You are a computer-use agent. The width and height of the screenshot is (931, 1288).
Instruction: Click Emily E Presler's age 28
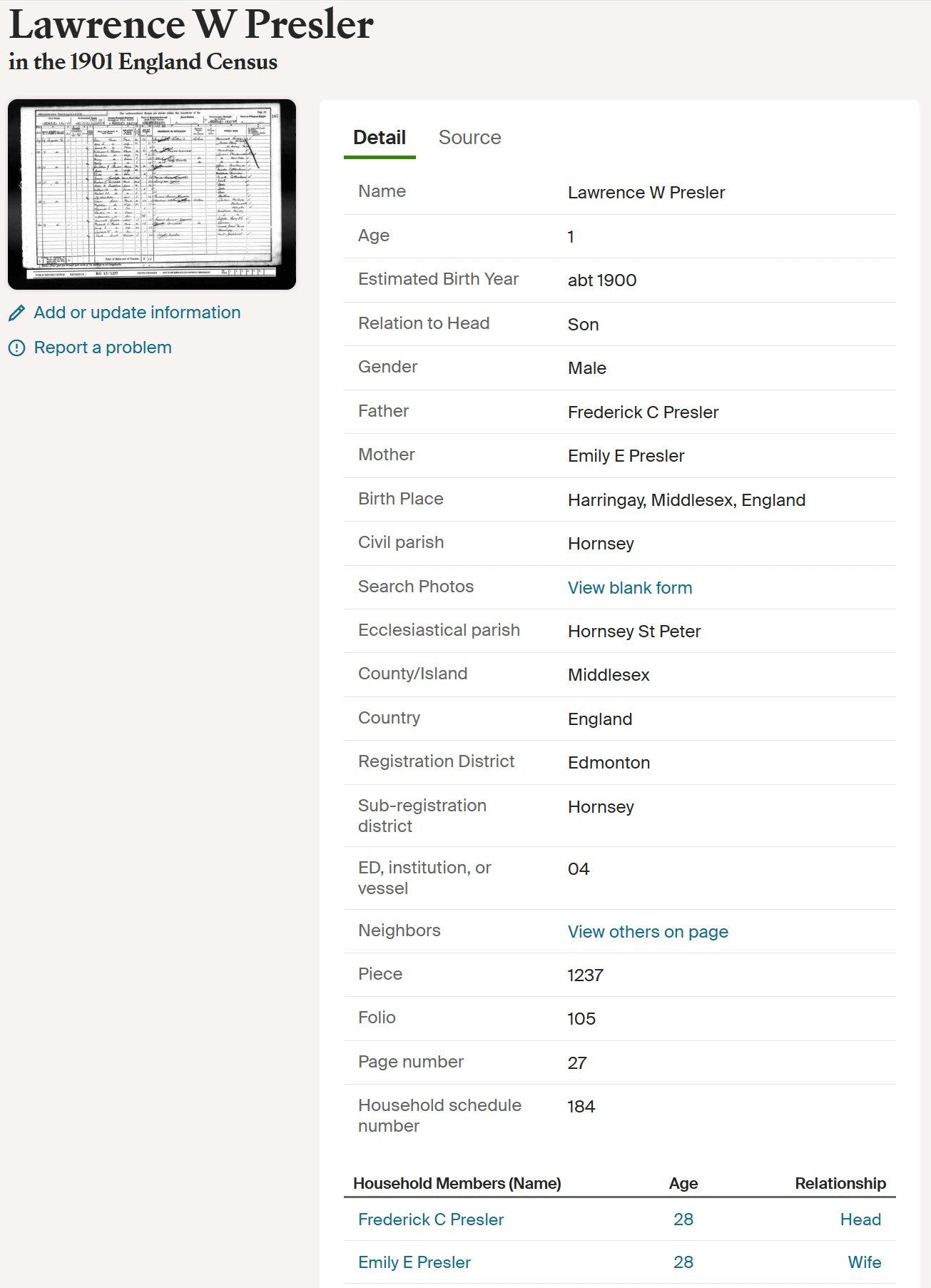[683, 1262]
